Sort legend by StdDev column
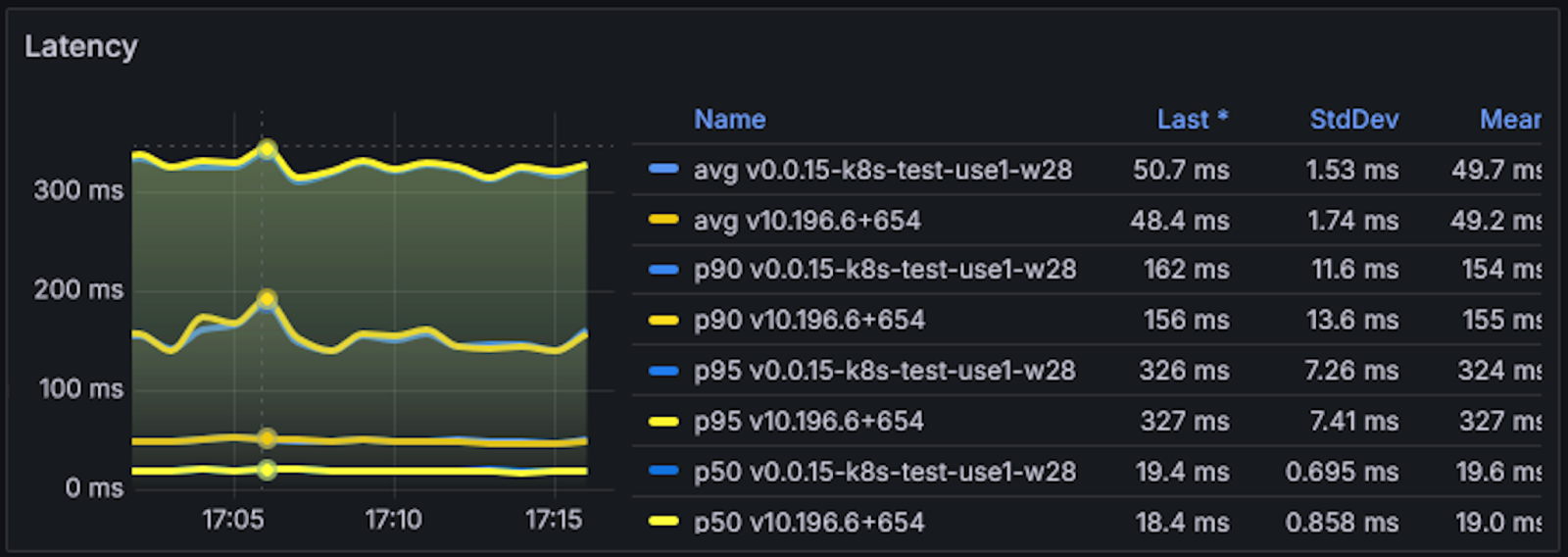Screen dimensions: 1568x557 coord(1353,120)
